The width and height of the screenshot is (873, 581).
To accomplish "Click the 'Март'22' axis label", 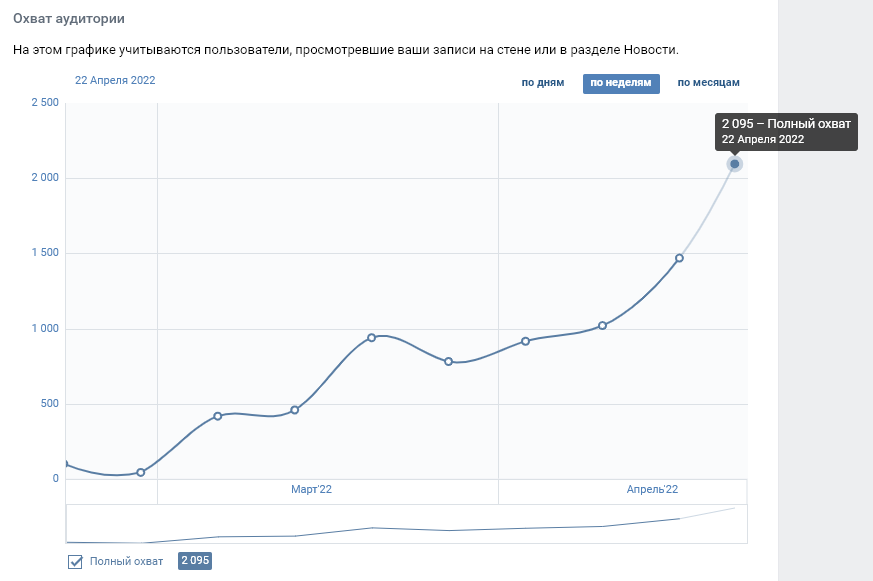I will (311, 490).
